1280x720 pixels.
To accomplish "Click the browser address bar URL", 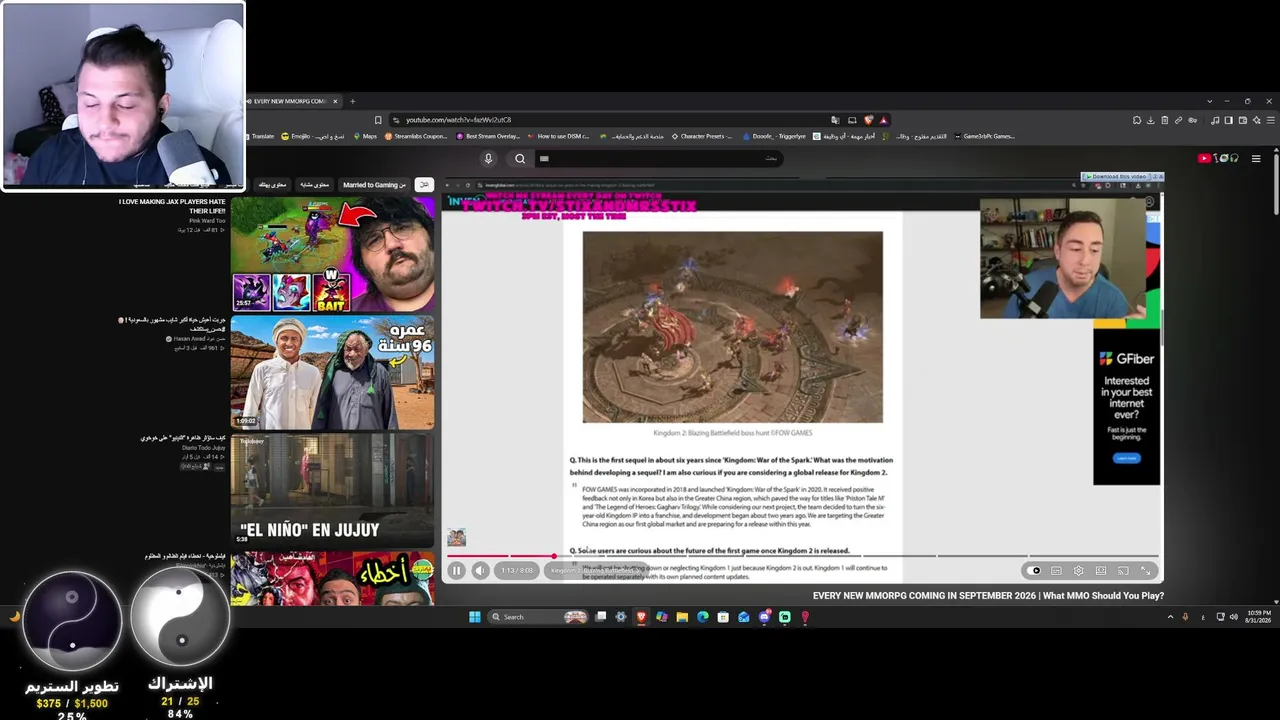I will point(458,120).
